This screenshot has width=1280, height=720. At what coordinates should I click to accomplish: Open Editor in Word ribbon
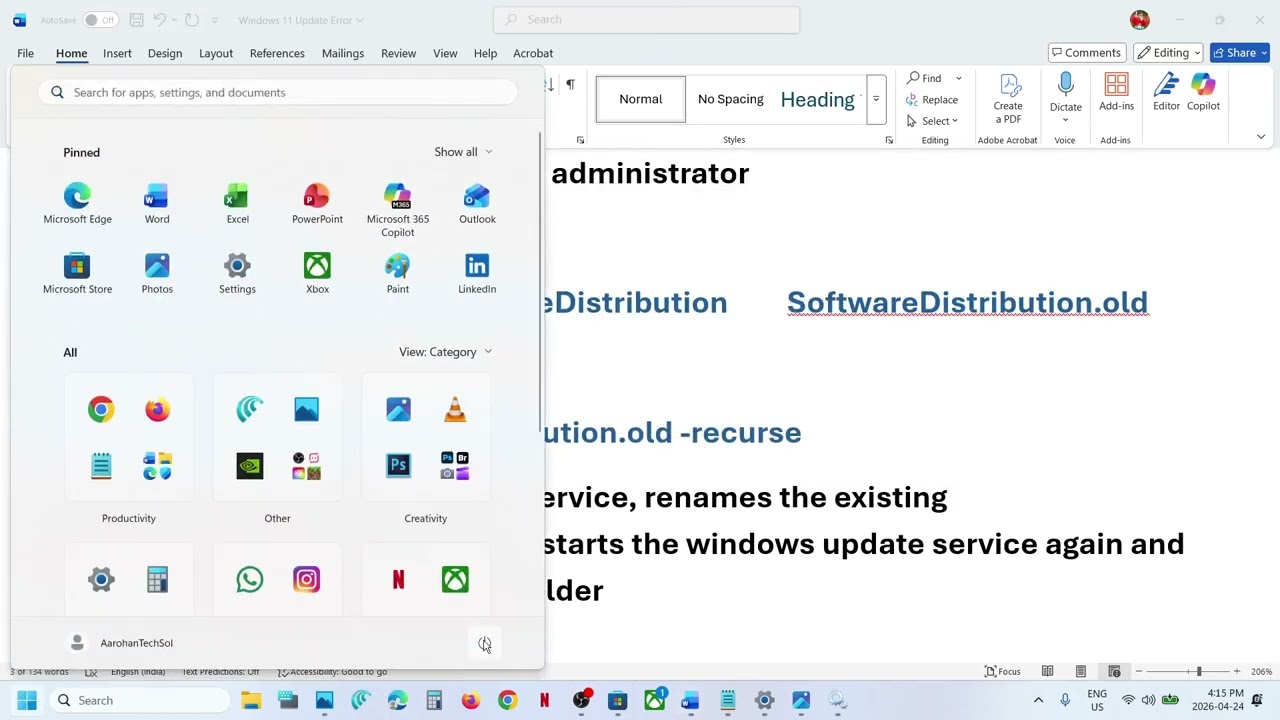point(1166,92)
